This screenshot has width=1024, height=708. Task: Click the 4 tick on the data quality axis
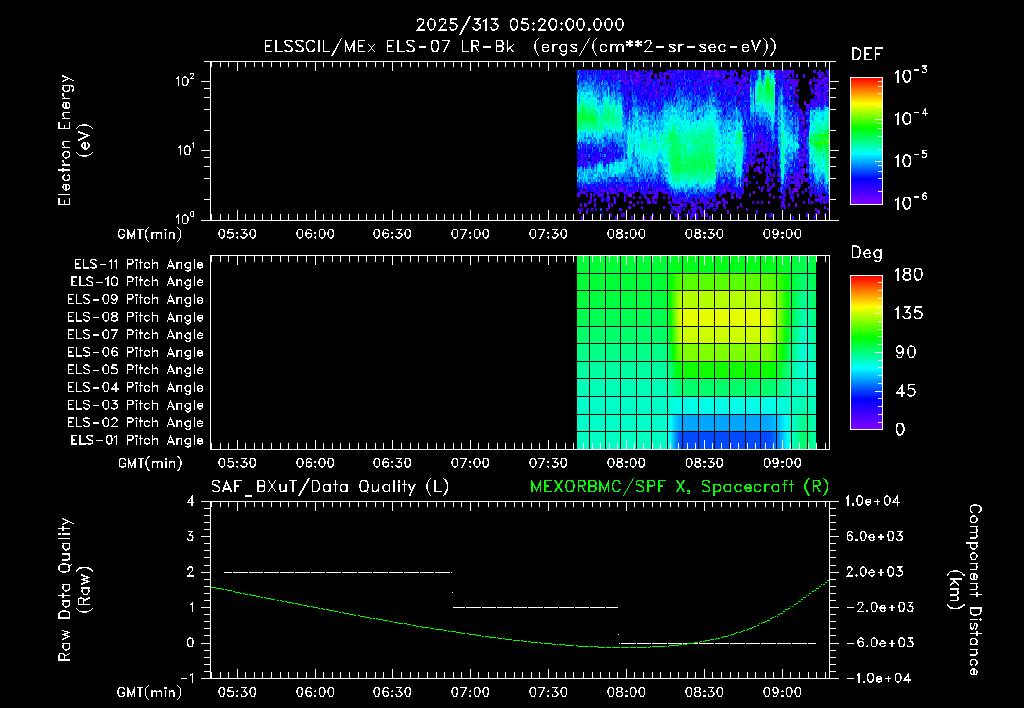(x=191, y=501)
